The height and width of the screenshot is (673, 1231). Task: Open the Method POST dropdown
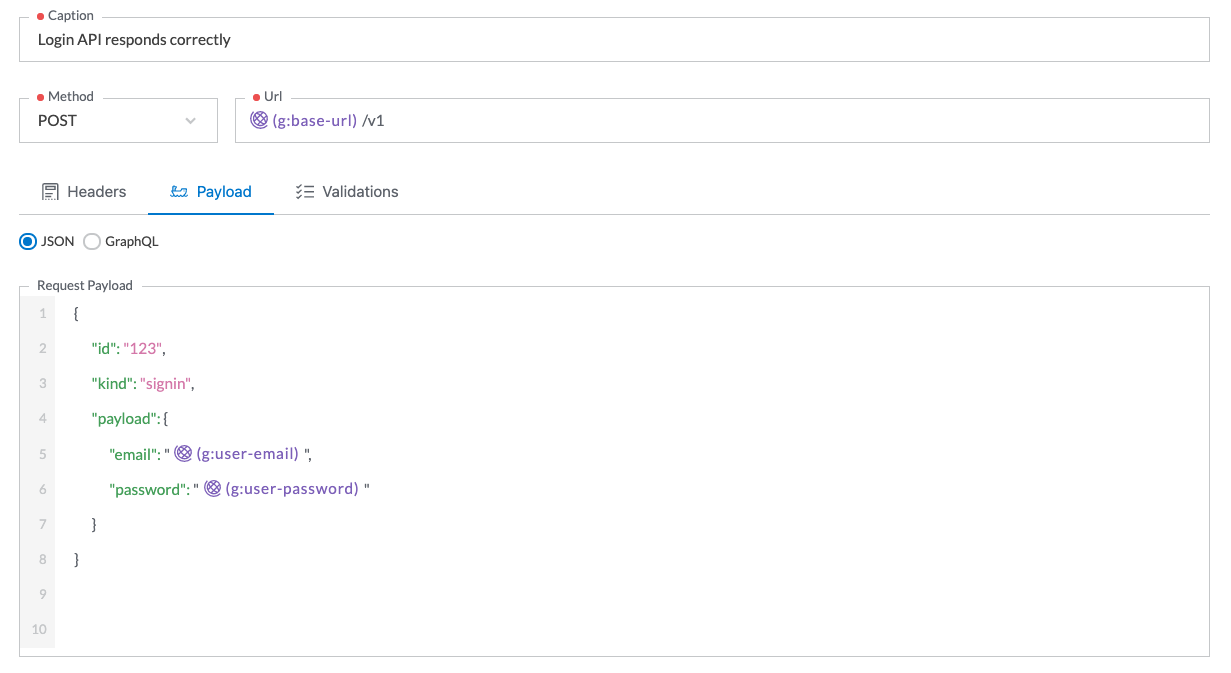coord(118,120)
